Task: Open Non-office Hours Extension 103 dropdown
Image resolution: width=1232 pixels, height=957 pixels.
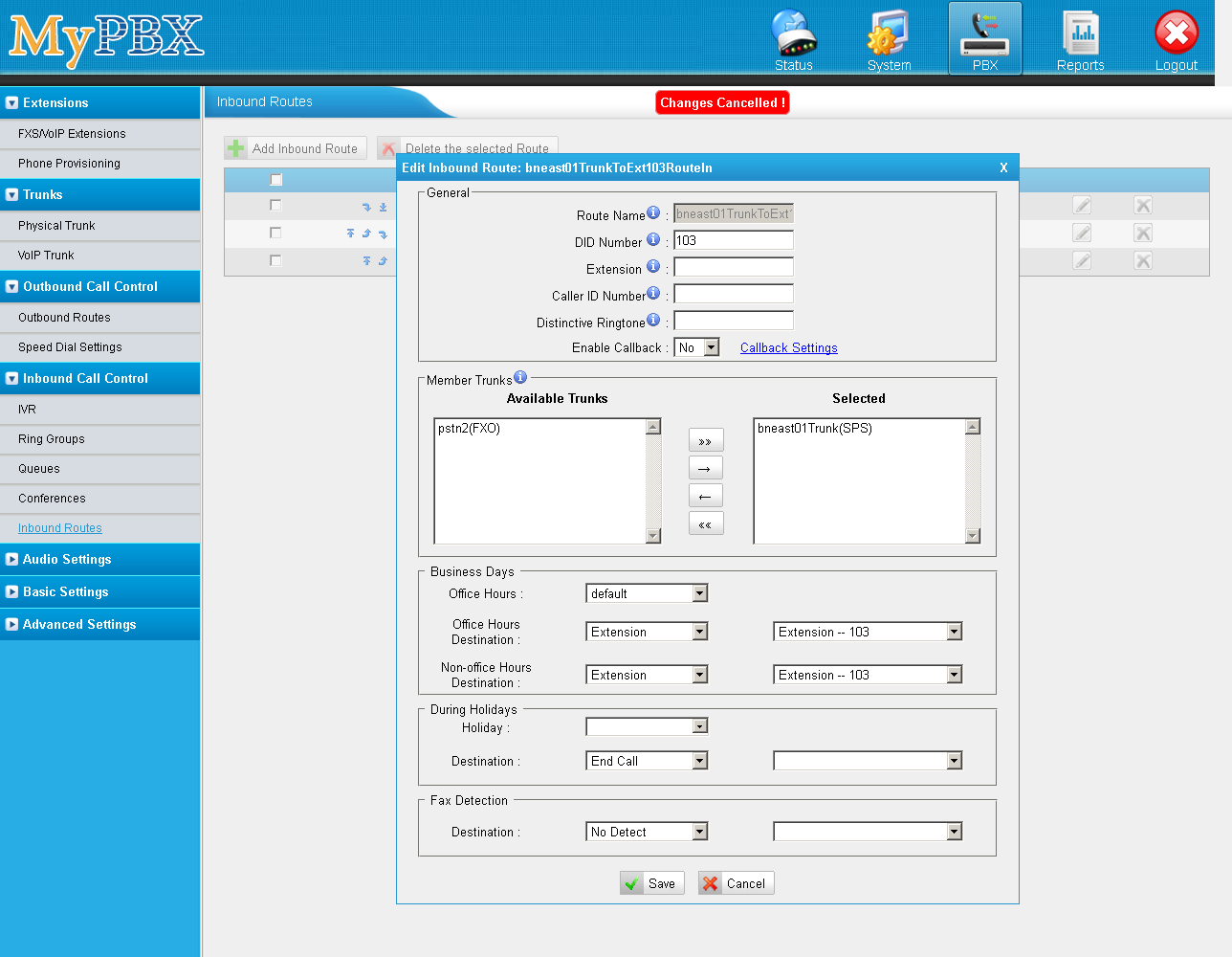Action: [x=868, y=675]
